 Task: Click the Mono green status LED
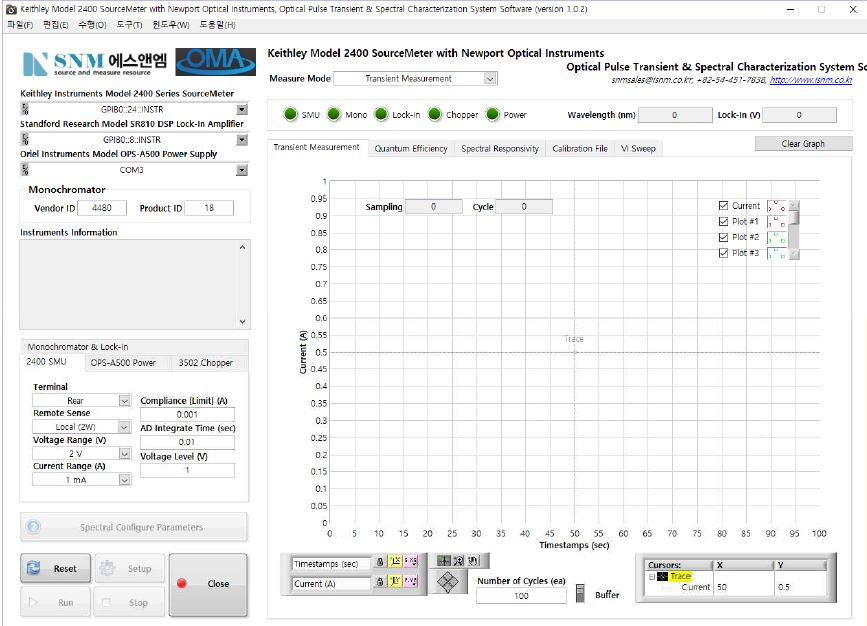click(x=334, y=114)
